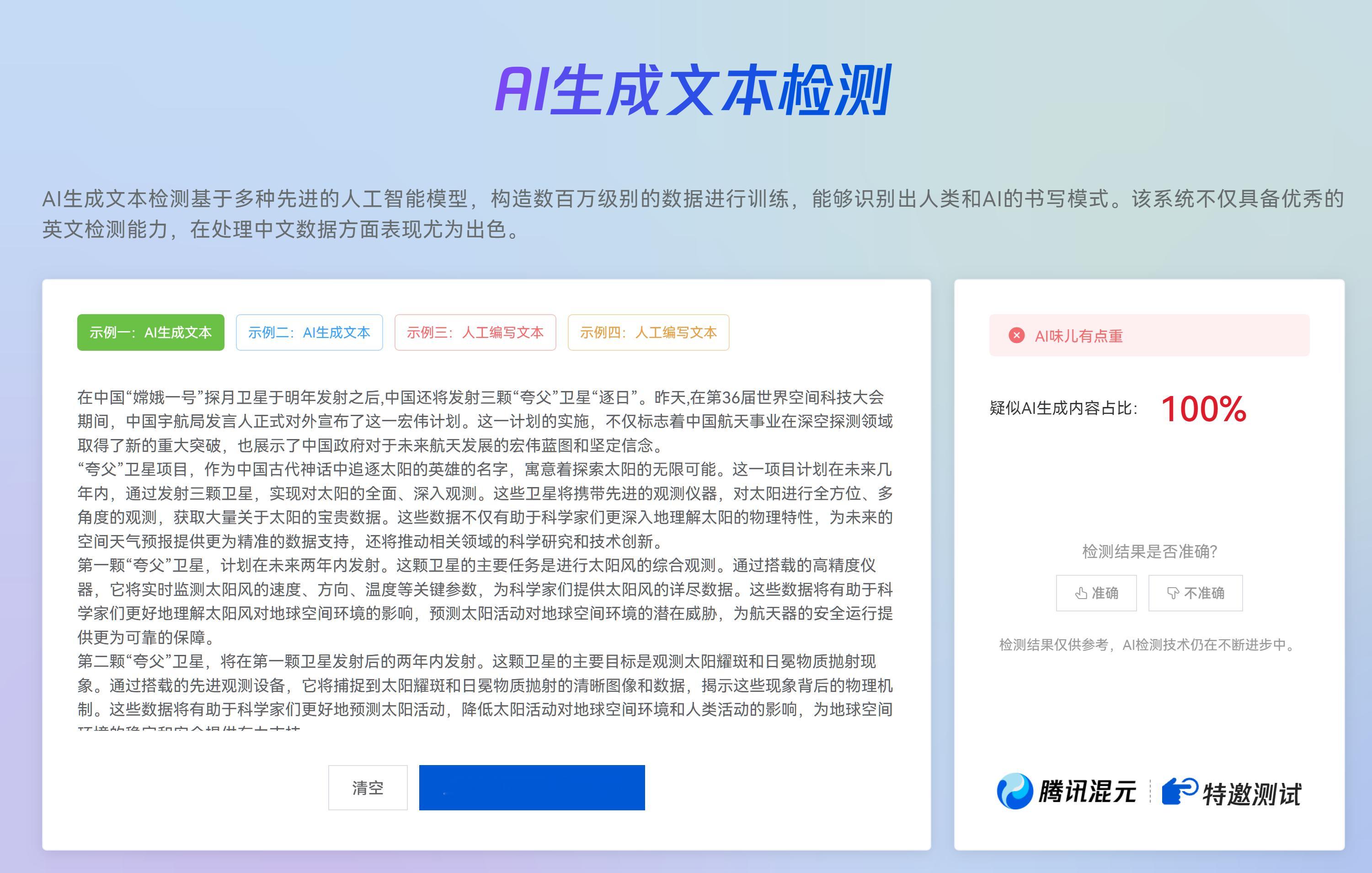
Task: Click the AI味儿有点重 alert banner
Action: 1149,336
